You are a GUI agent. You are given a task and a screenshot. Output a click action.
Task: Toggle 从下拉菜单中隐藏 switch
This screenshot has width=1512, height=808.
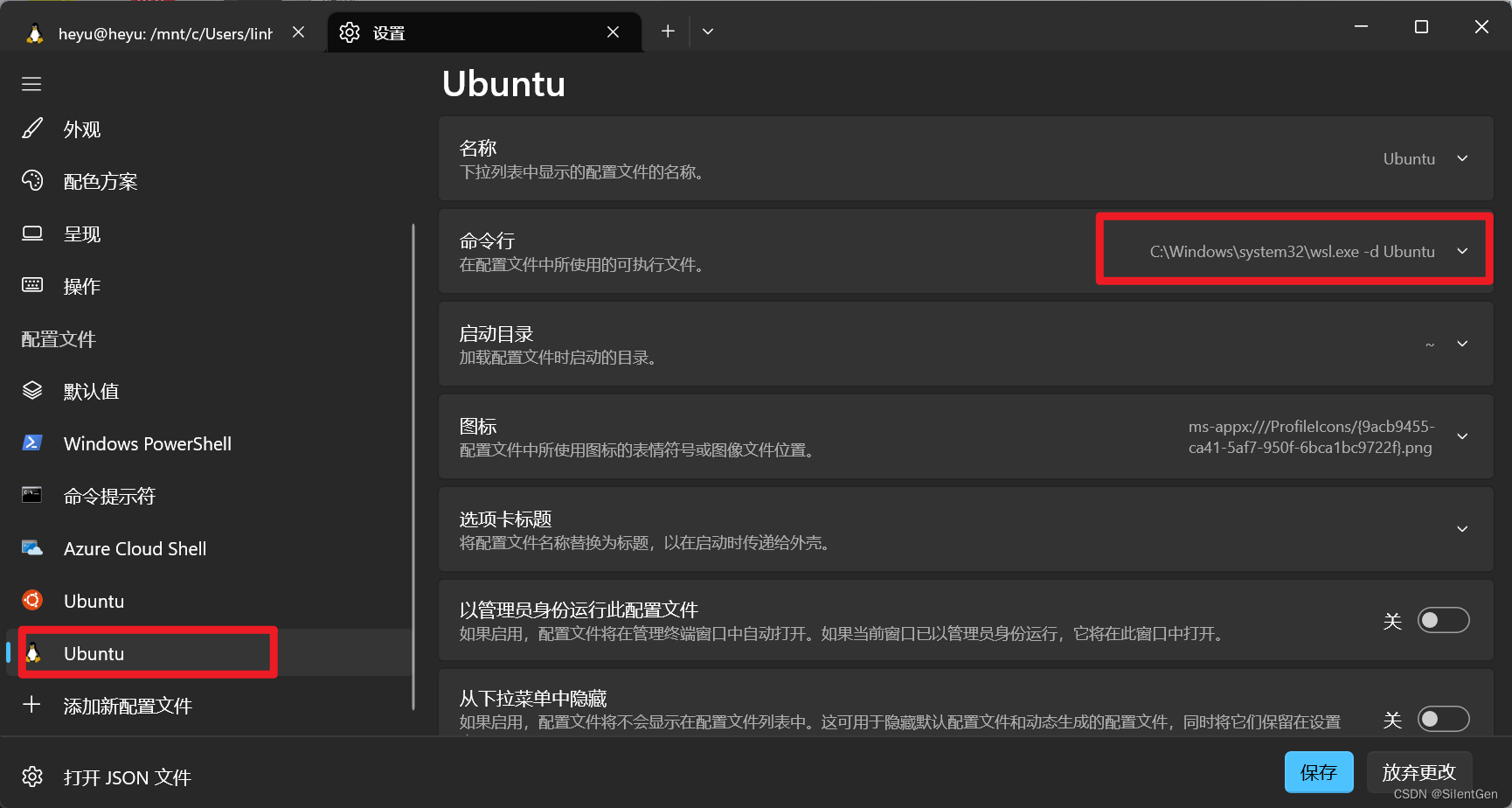click(1443, 719)
